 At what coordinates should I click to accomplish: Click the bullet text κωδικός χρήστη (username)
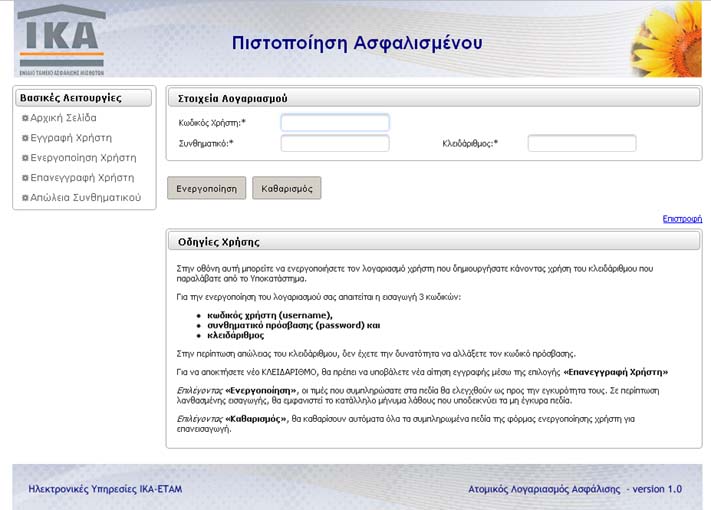270,315
